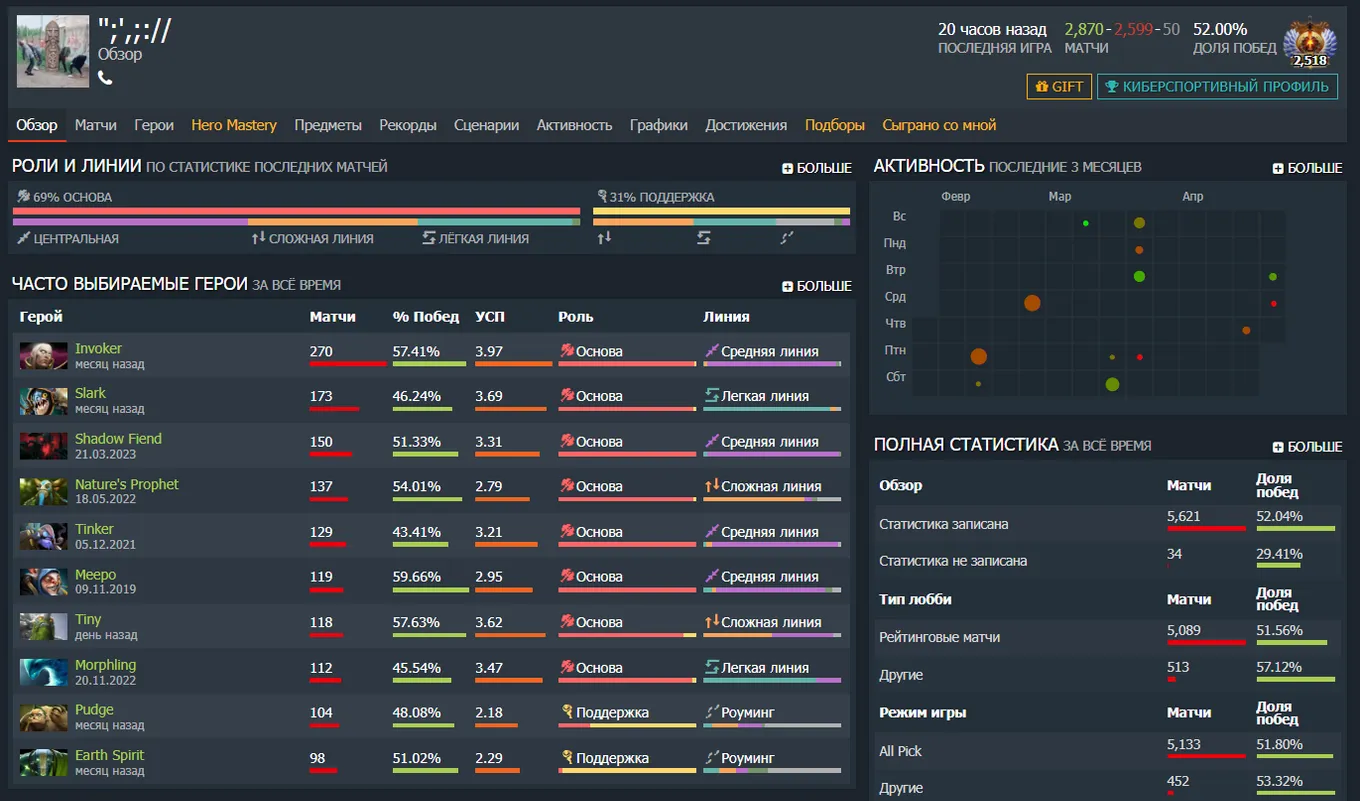Open the Shadow Fiend hero link

[x=118, y=438]
